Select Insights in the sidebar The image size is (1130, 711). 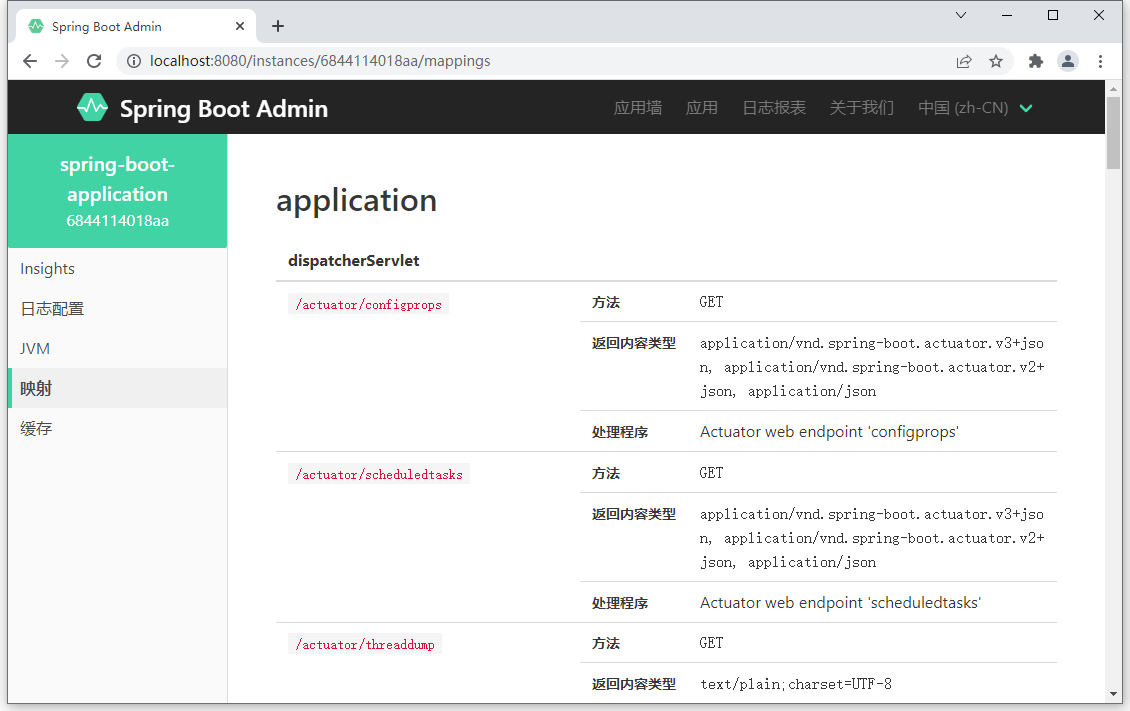click(48, 268)
